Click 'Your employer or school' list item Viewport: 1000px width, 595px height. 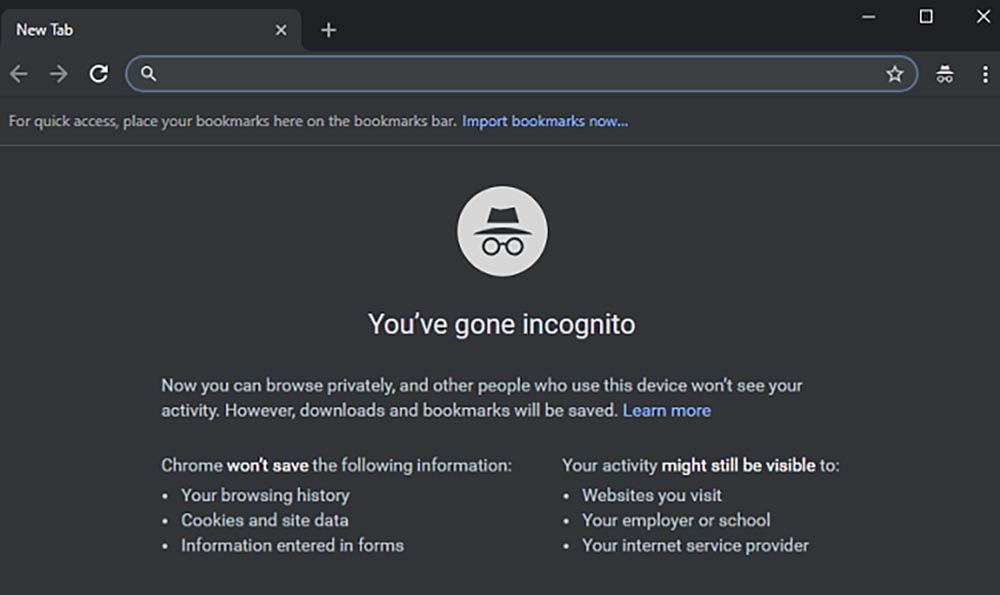point(676,520)
